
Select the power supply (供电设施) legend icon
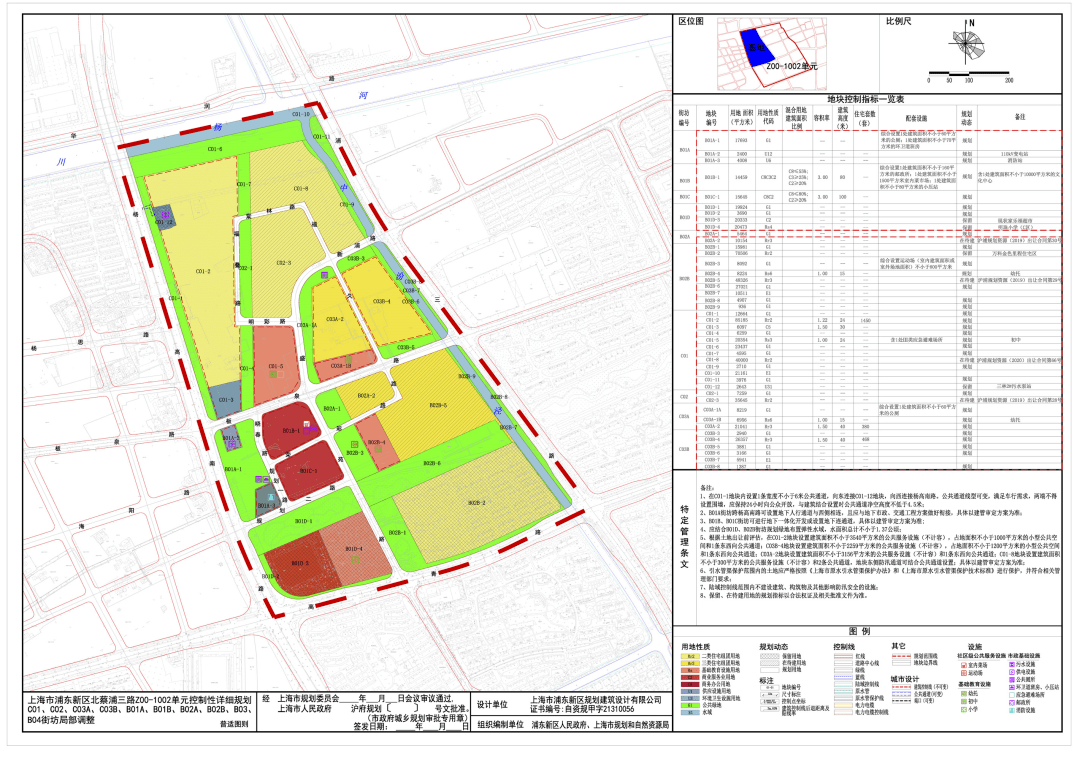click(1011, 671)
